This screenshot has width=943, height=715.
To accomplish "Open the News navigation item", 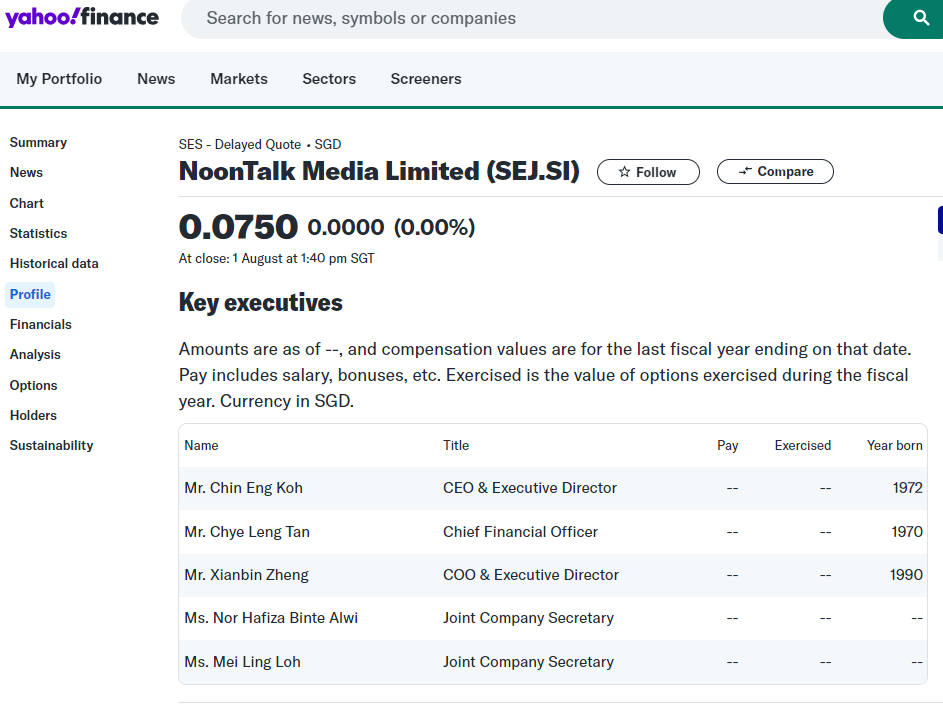I will [156, 79].
